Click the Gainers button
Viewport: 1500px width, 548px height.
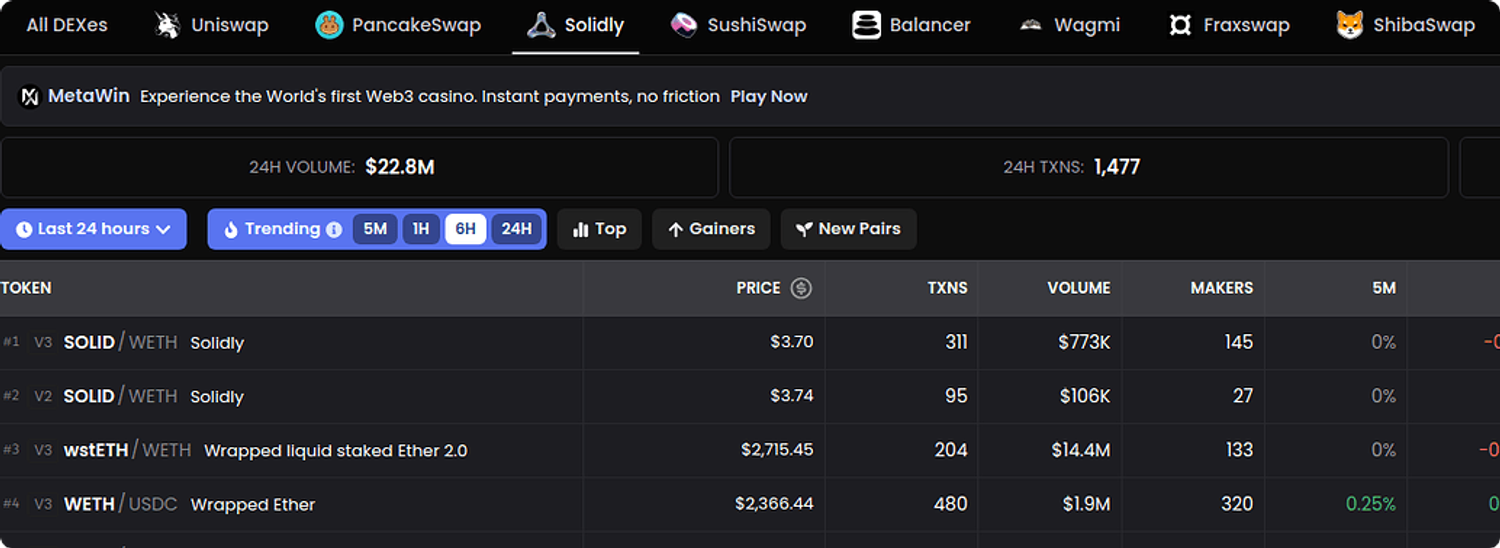point(711,229)
